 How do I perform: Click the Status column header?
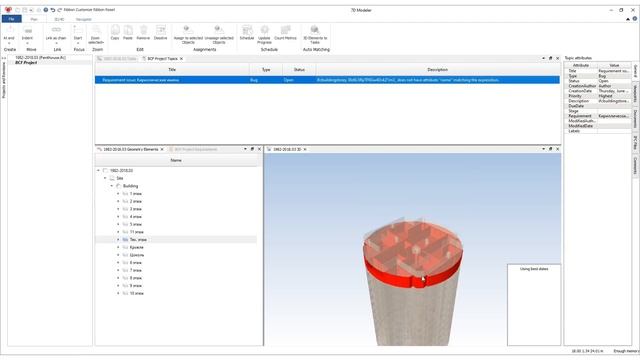(x=299, y=70)
